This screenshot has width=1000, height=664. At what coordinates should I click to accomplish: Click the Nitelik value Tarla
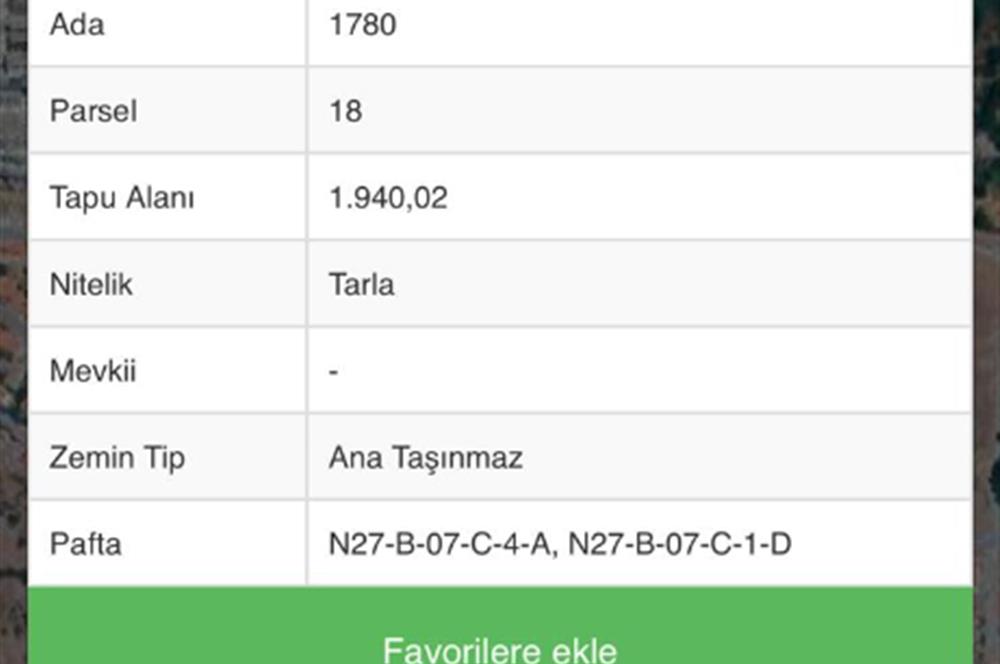point(361,285)
